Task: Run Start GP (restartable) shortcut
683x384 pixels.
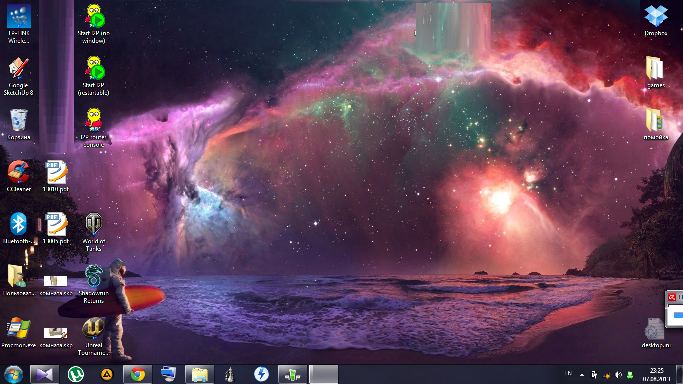Action: (x=93, y=76)
